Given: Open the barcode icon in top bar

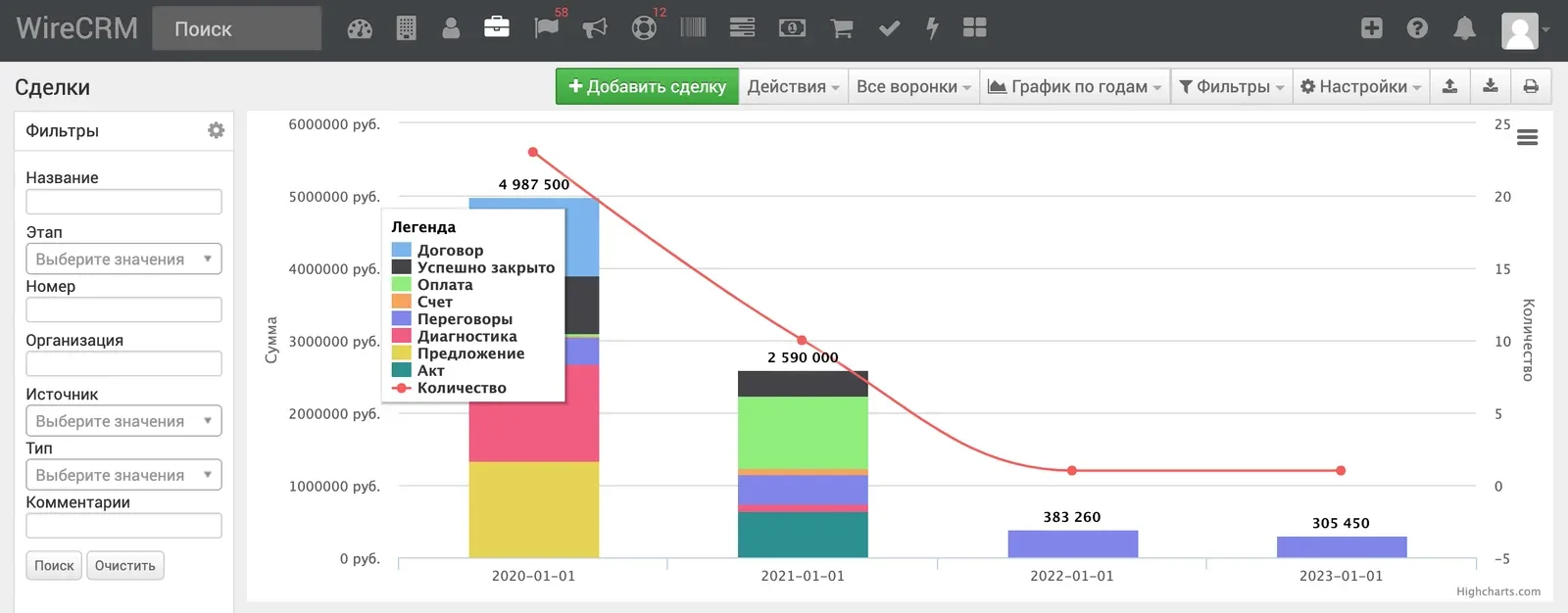Looking at the screenshot, I should point(693,27).
